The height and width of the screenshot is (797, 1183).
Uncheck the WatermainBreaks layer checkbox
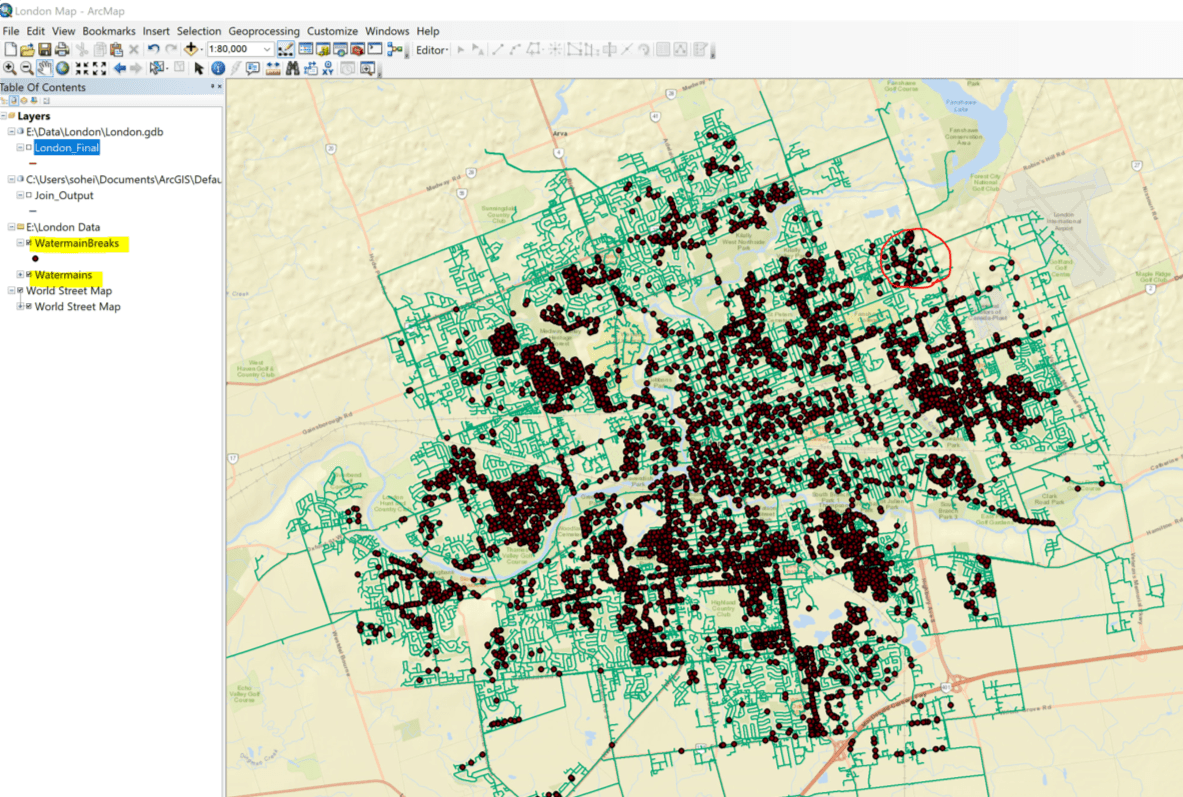29,243
